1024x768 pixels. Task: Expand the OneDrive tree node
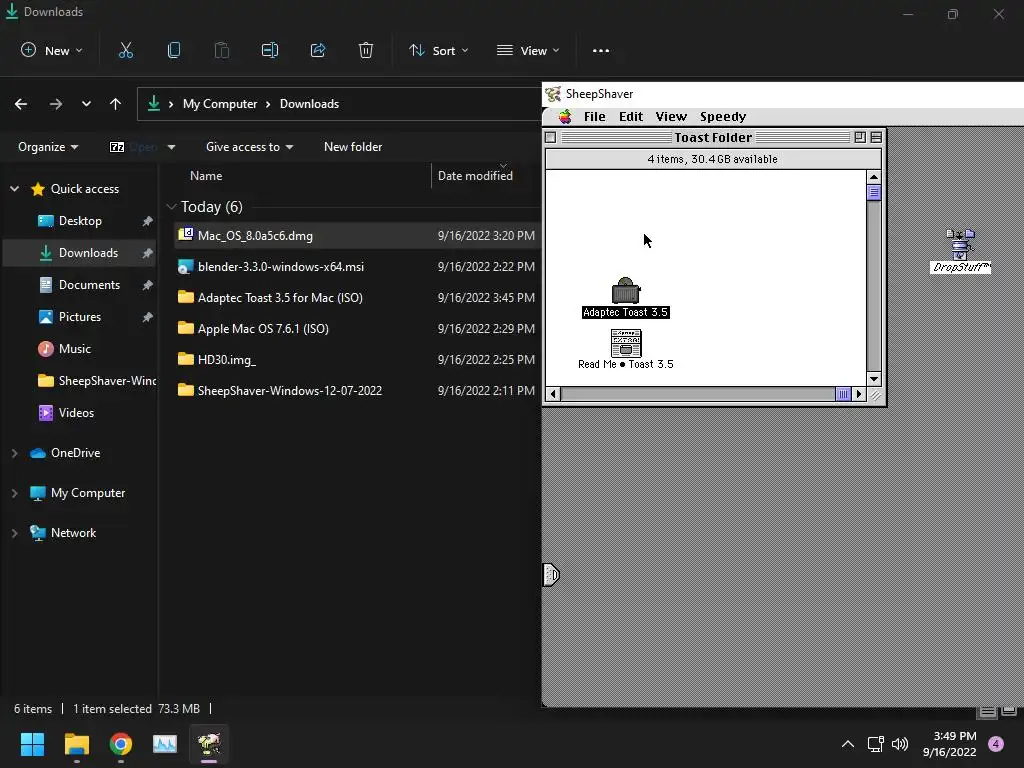[x=14, y=453]
